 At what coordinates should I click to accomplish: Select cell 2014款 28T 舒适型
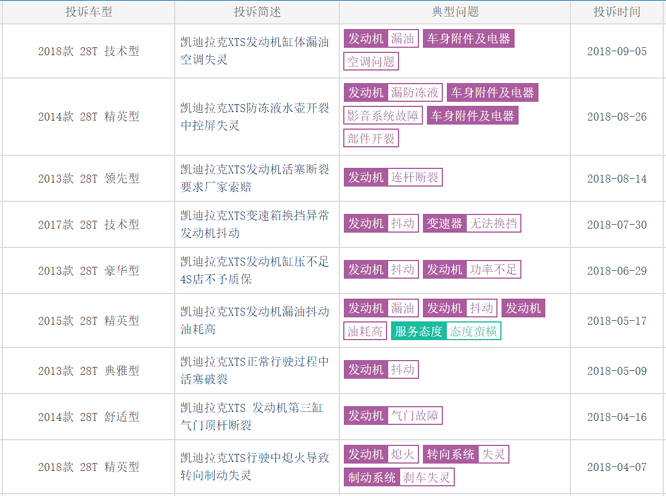(89, 417)
